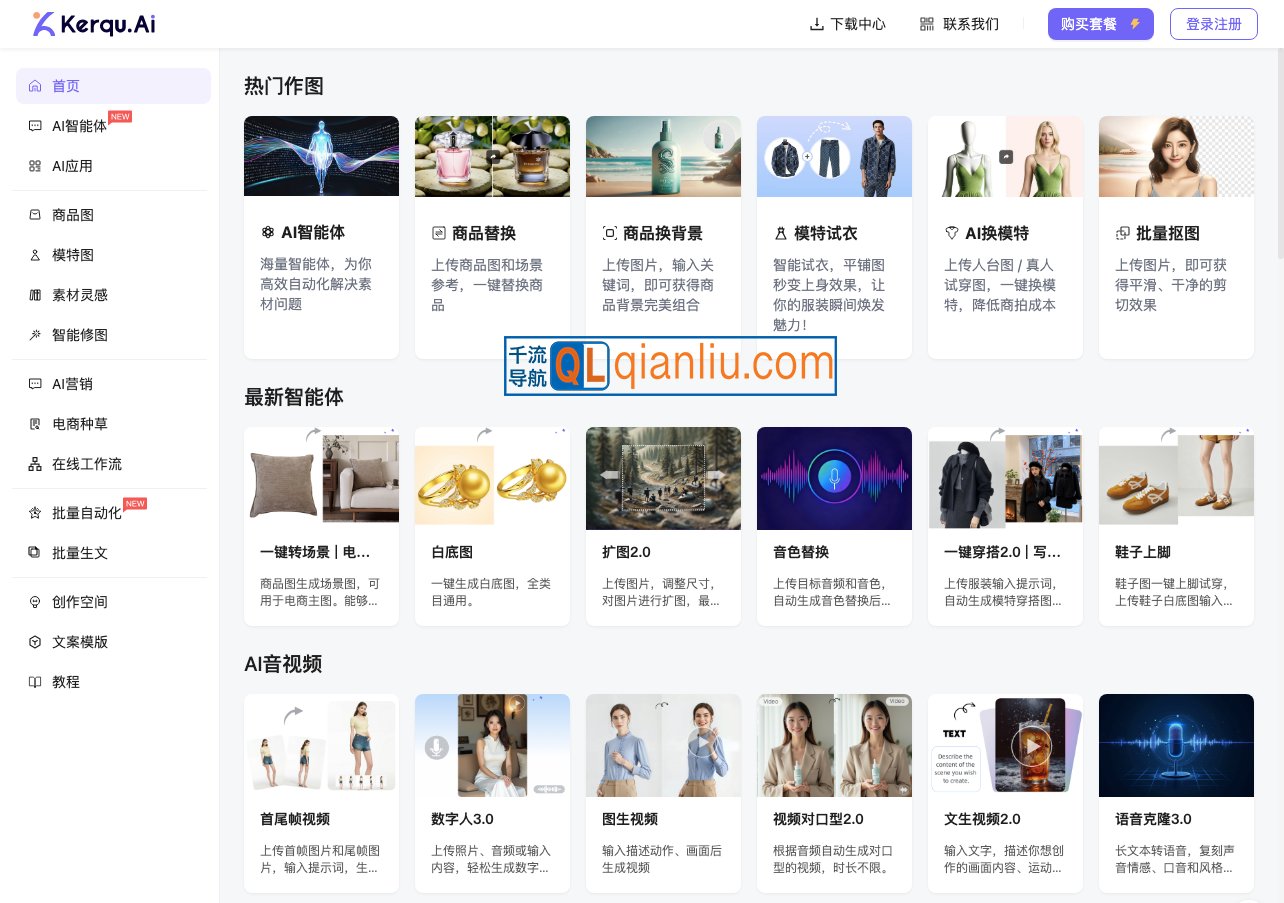Click the Kerqu.Ai logo icon

(44, 24)
